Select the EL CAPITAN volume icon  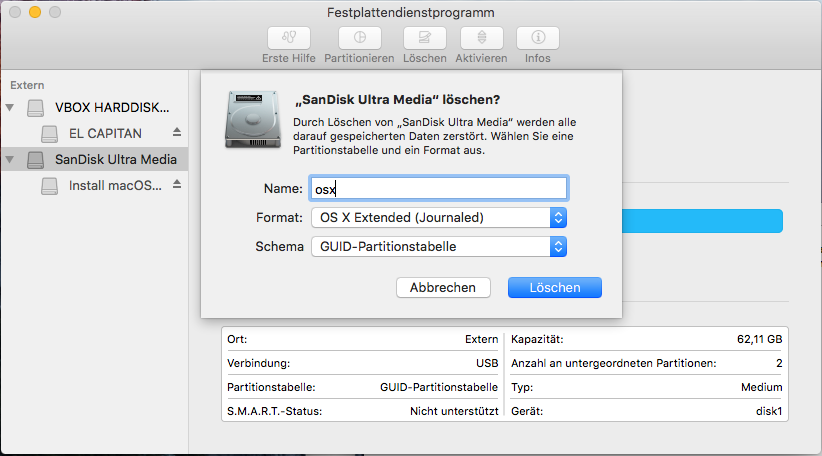click(x=49, y=134)
